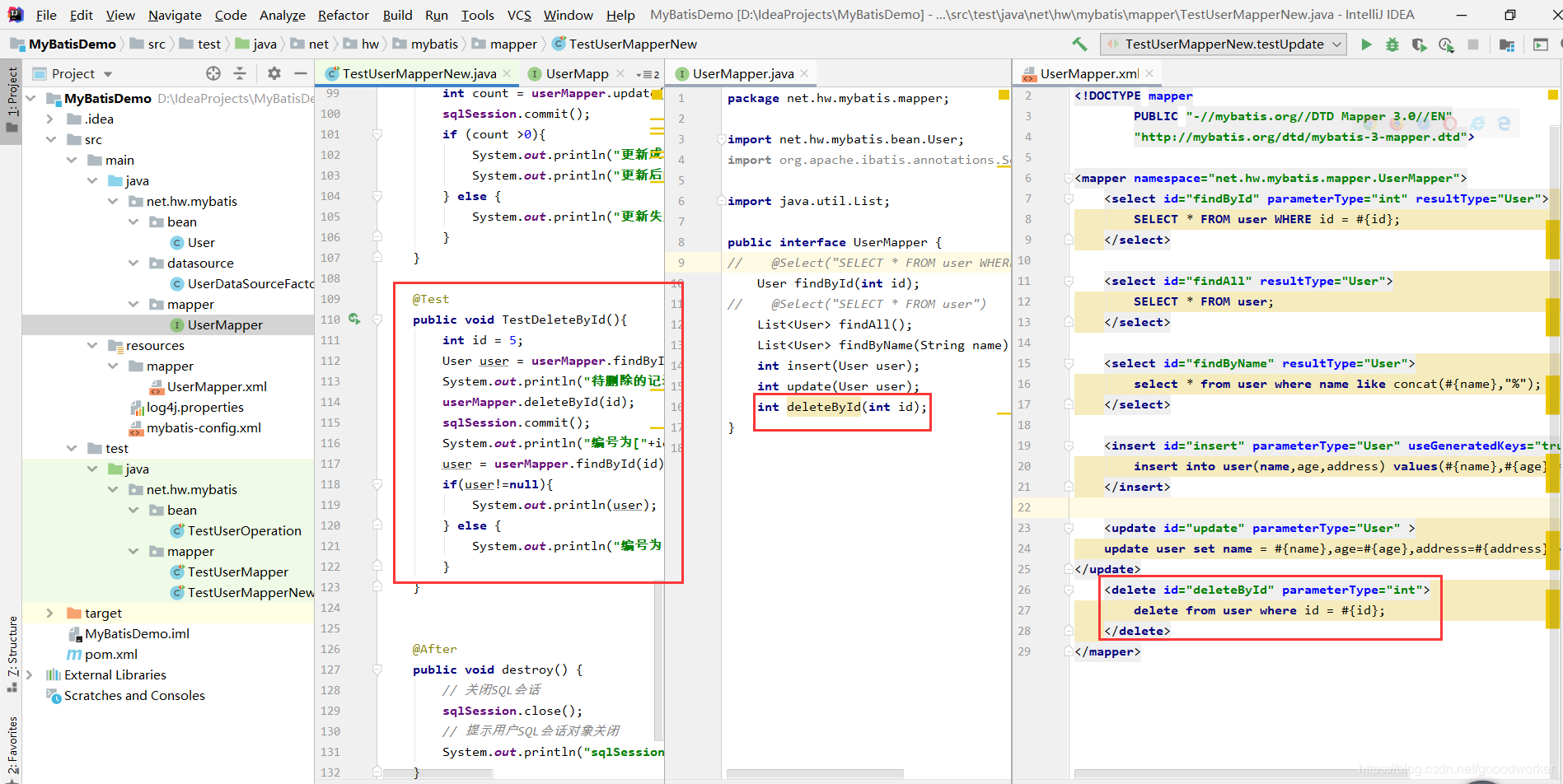
Task: Expand the target folder
Action: point(50,613)
